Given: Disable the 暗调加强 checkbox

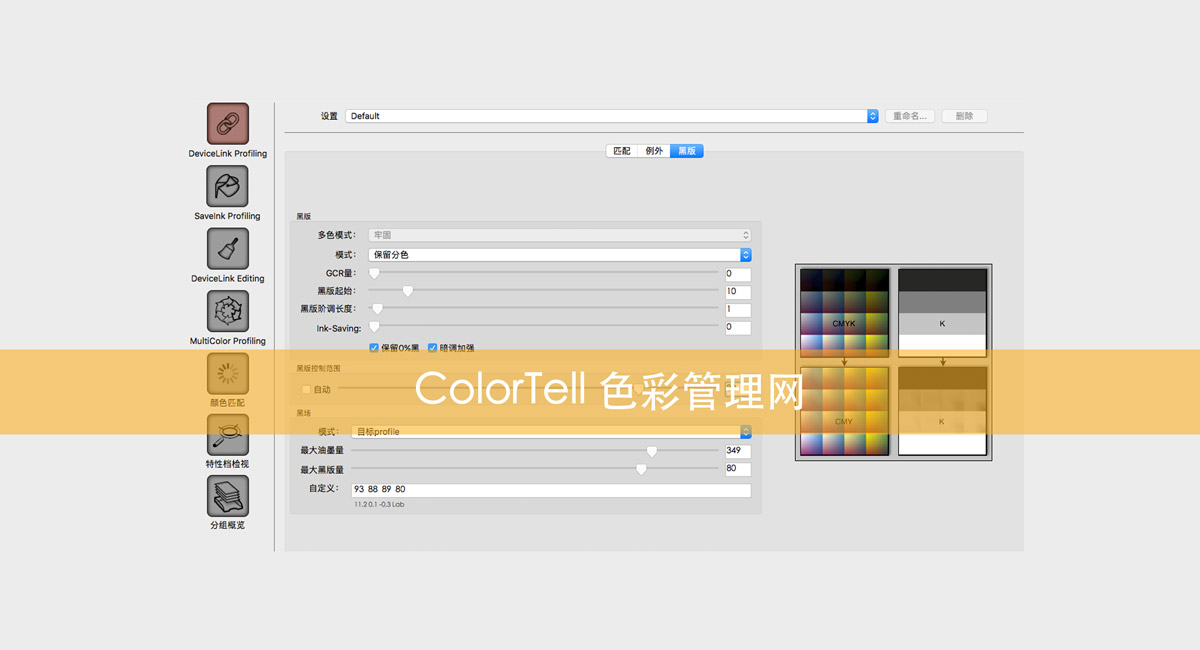Looking at the screenshot, I should coord(432,346).
